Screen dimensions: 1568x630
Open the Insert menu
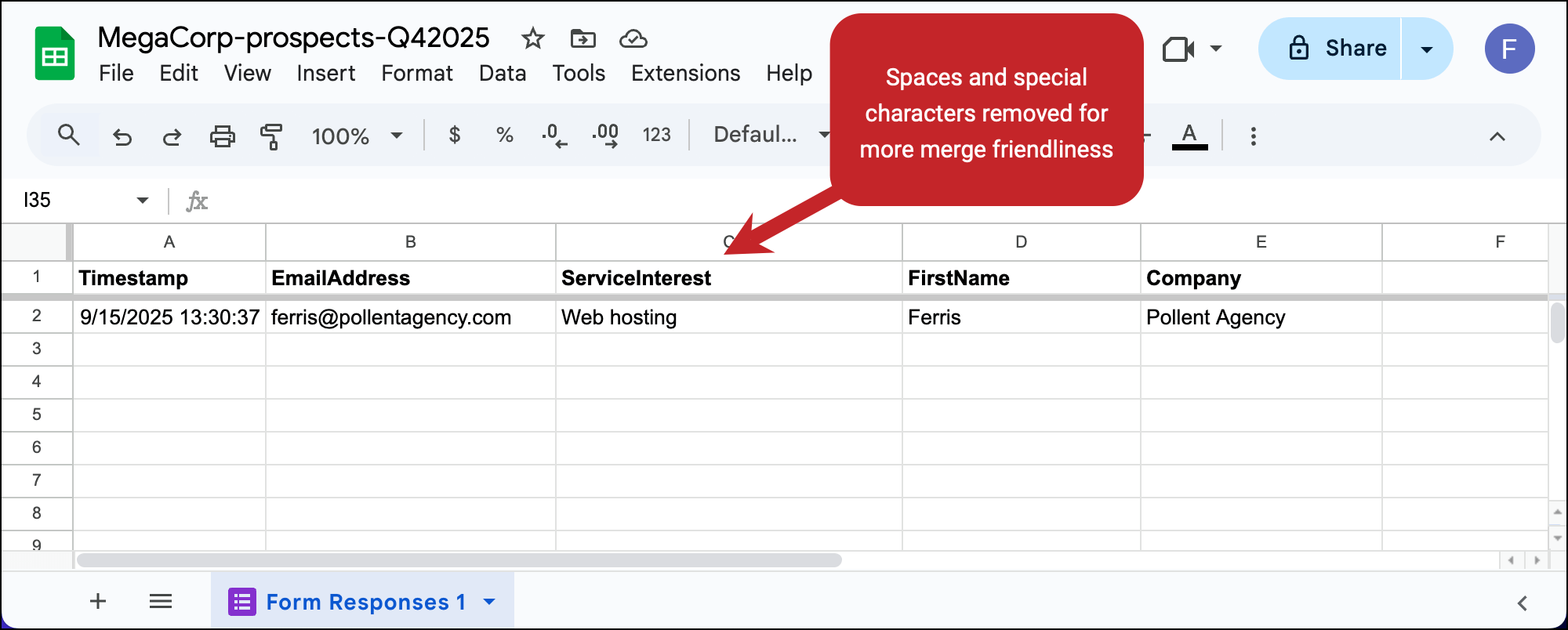pyautogui.click(x=326, y=74)
